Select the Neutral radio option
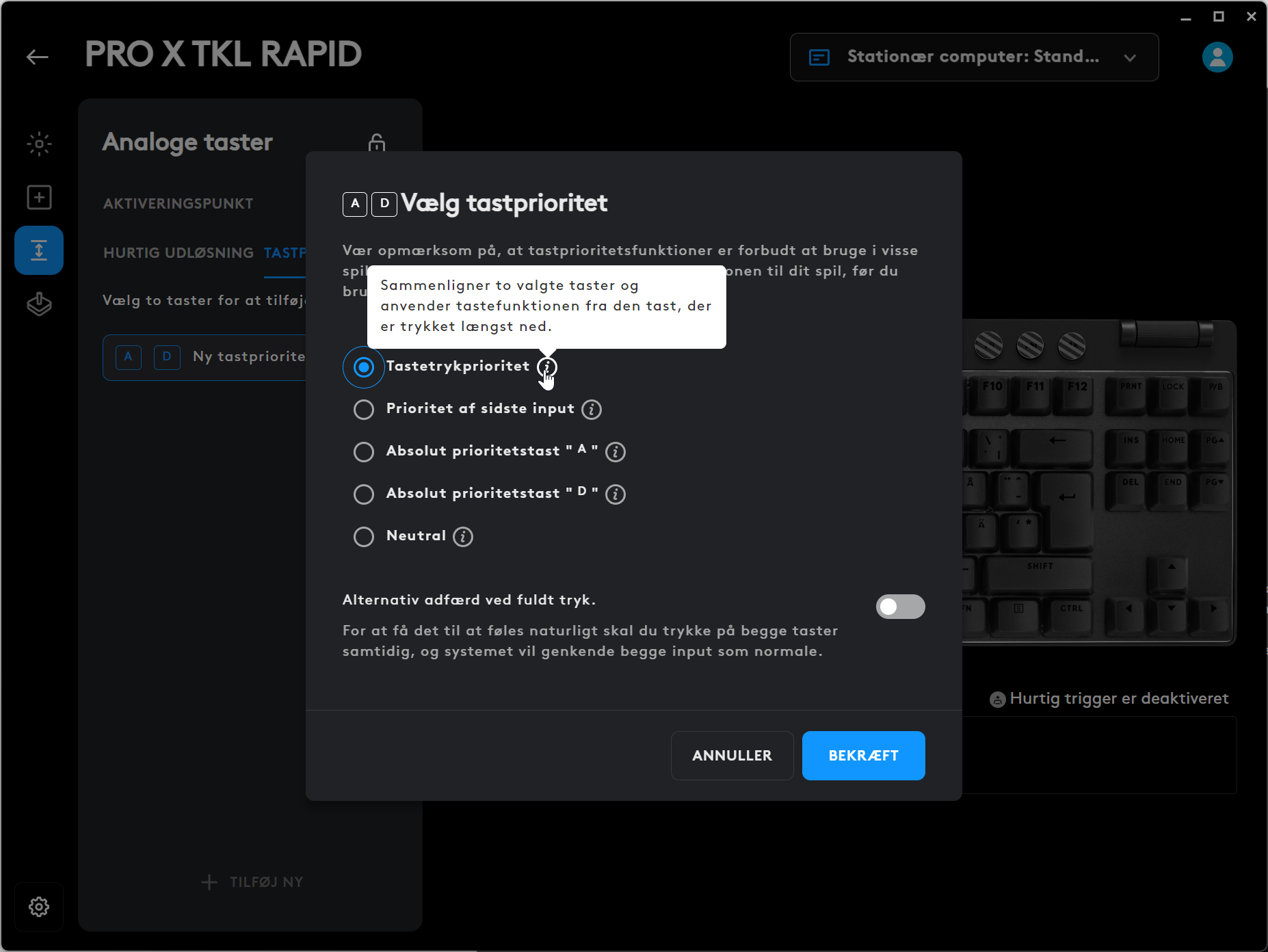This screenshot has height=952, width=1268. click(x=364, y=537)
